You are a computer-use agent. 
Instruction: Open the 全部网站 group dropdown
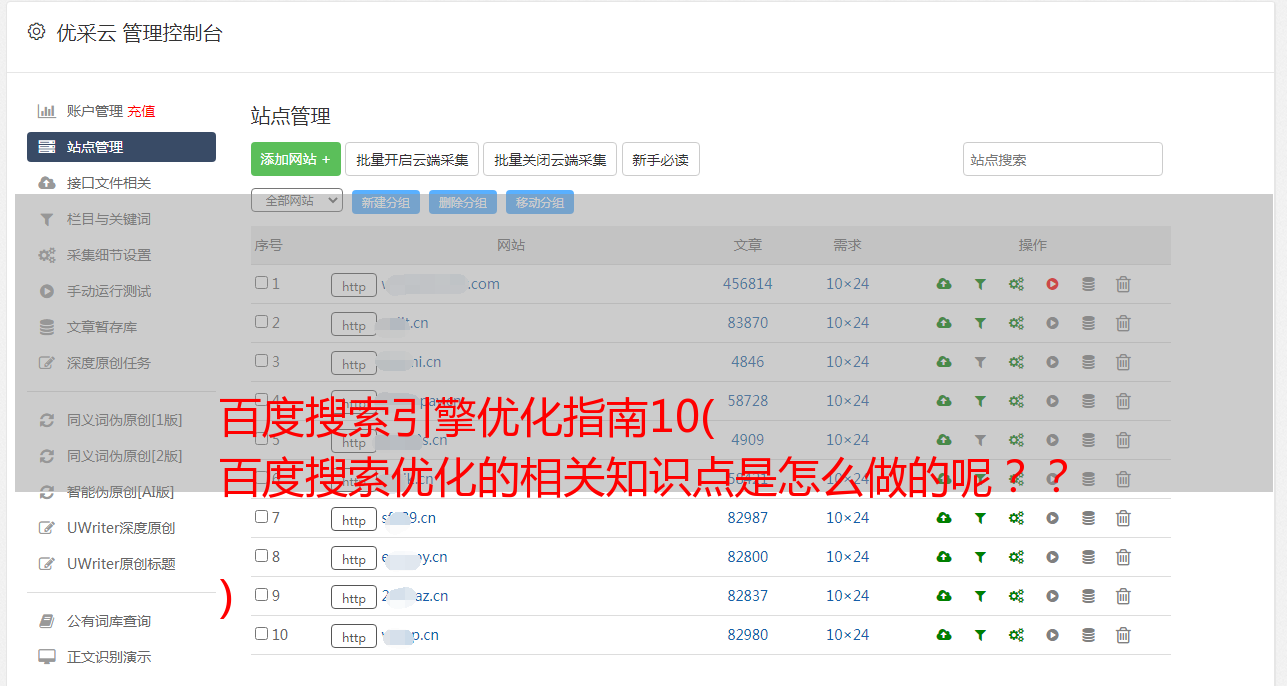tap(297, 201)
